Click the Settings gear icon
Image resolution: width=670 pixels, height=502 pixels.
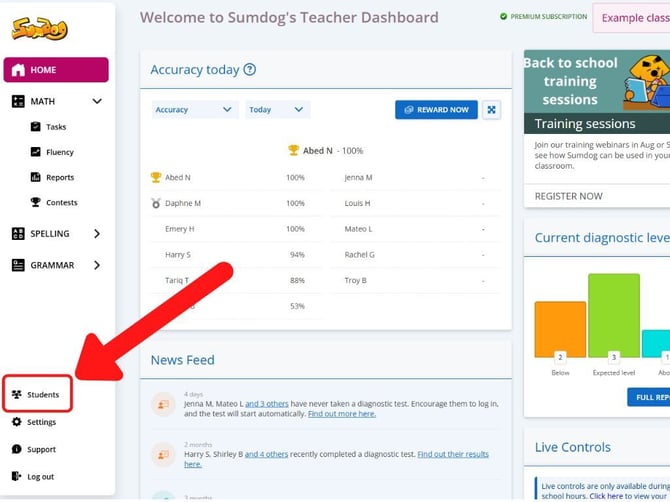pyautogui.click(x=17, y=422)
